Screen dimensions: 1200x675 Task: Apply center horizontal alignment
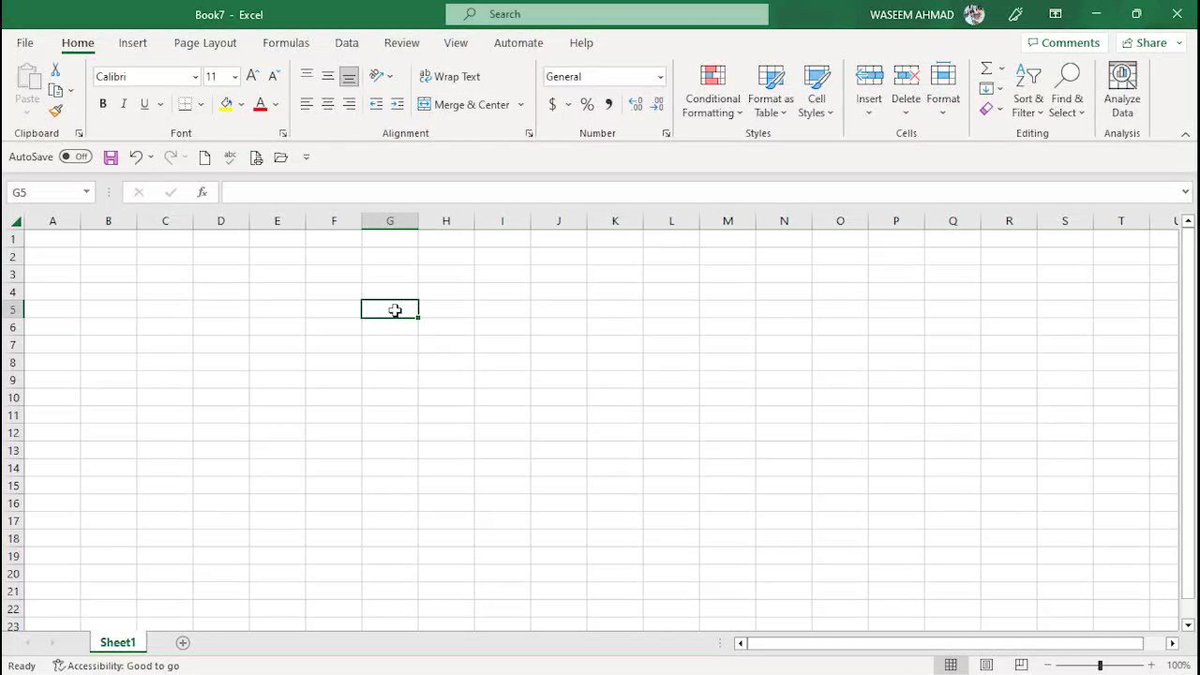pos(328,104)
